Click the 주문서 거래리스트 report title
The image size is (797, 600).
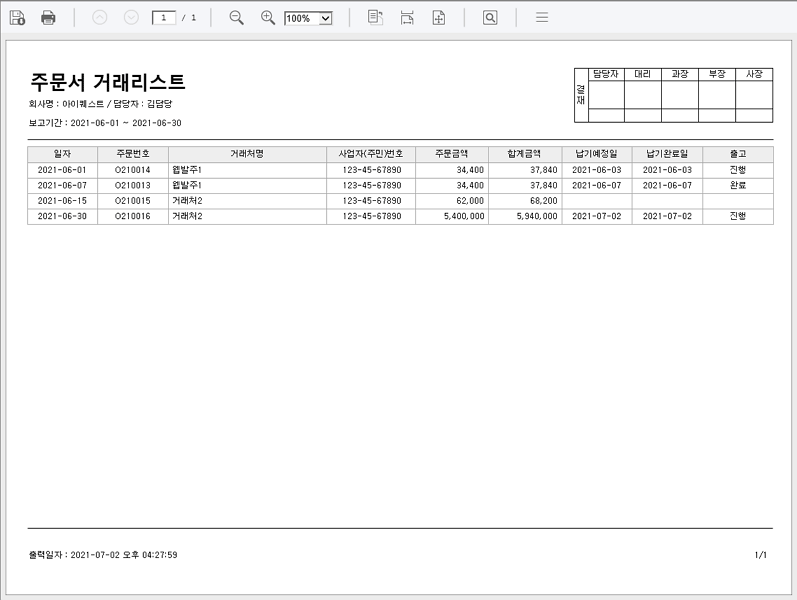107,82
